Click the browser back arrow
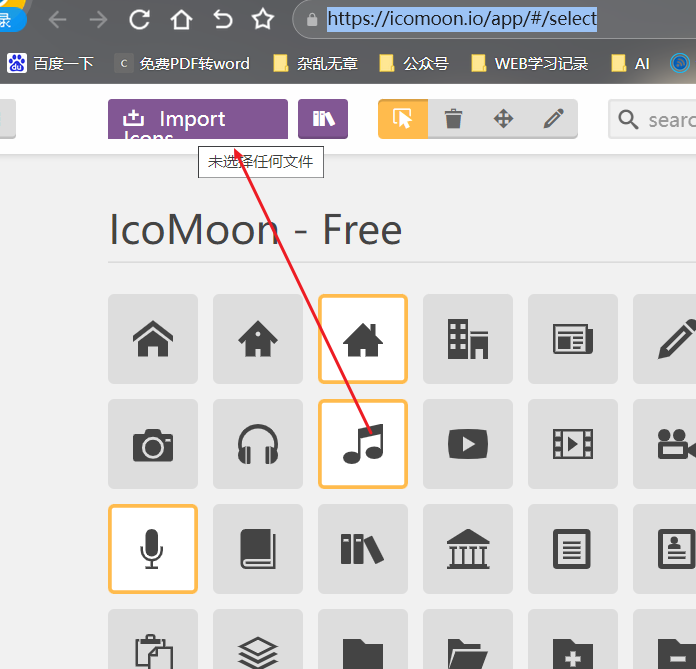Screen dimensions: 696x669 [58, 20]
